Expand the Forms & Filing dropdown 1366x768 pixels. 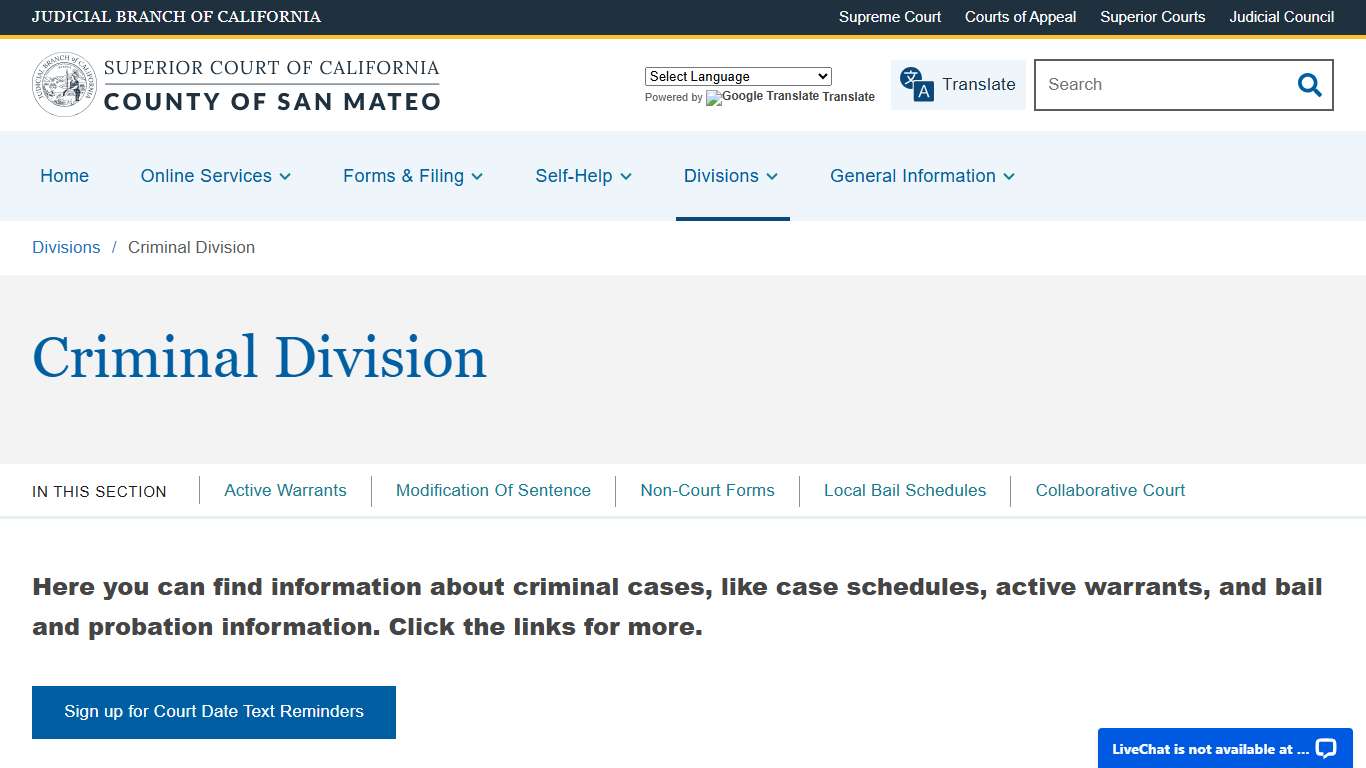click(412, 176)
